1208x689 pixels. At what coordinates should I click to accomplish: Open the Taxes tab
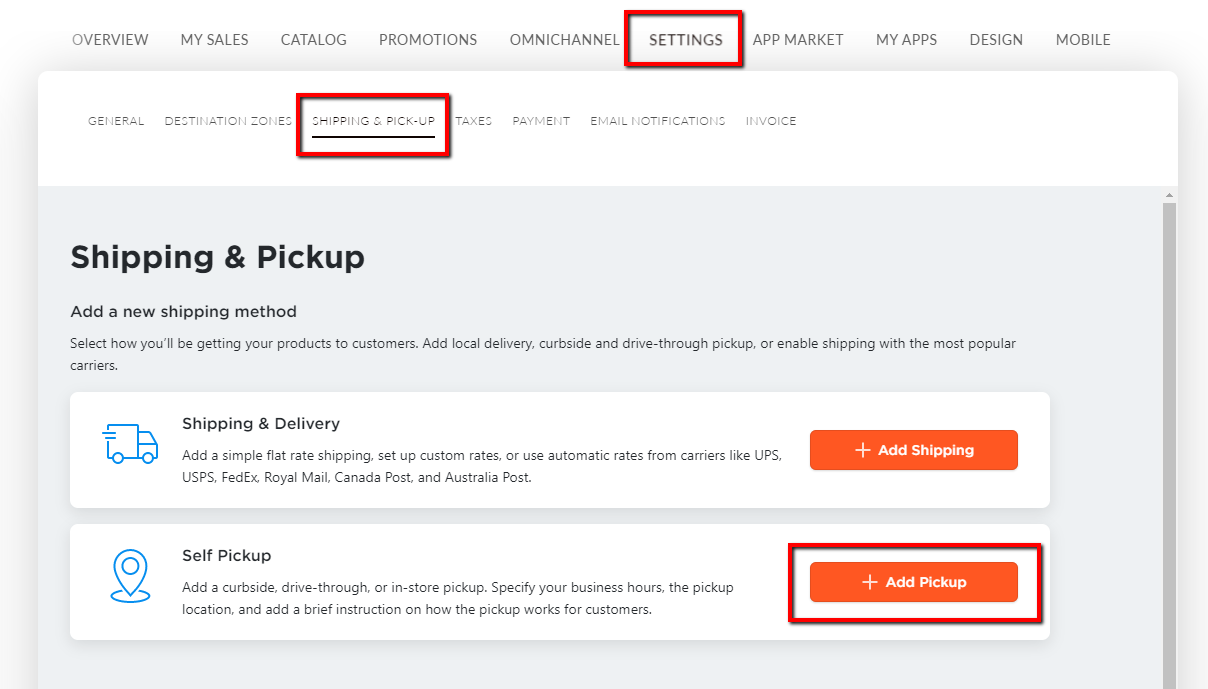pos(474,121)
